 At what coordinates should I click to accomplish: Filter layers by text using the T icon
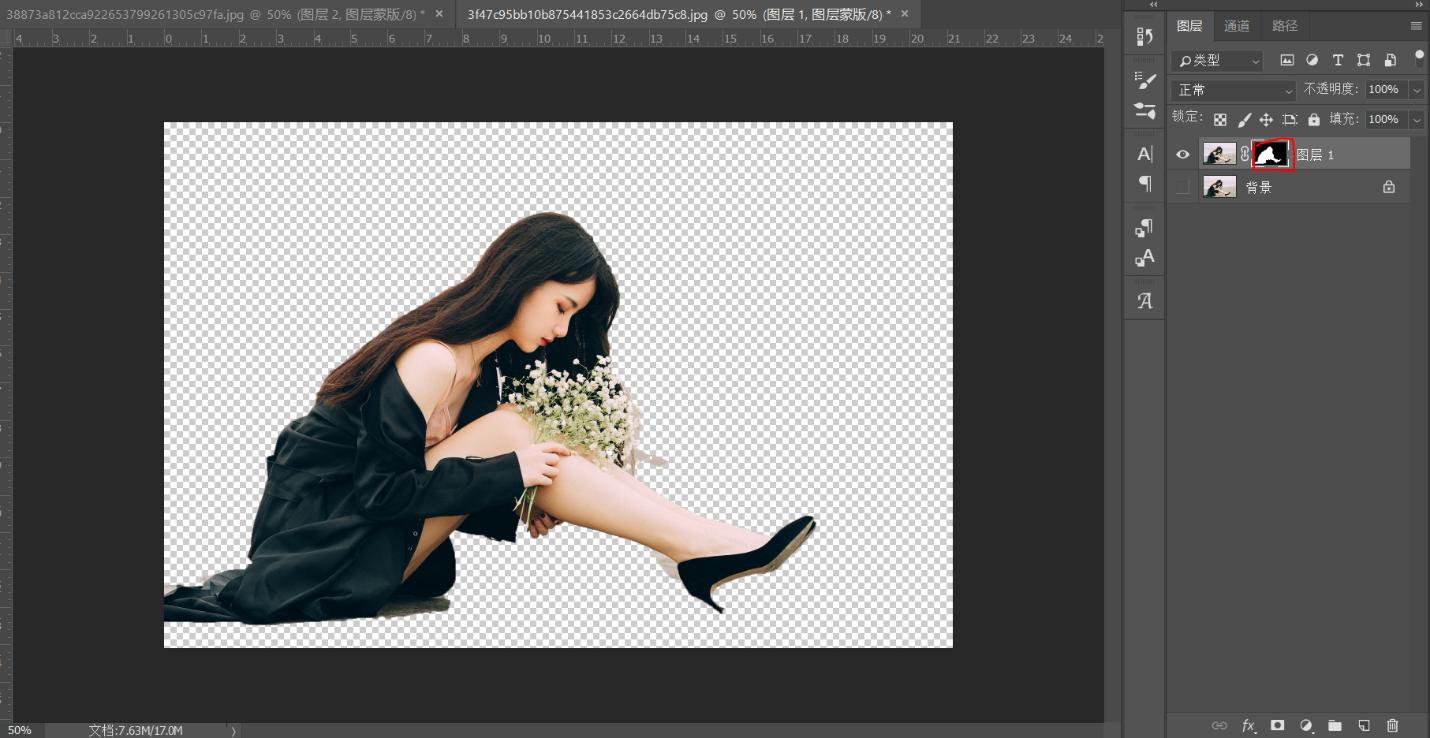pos(1338,61)
